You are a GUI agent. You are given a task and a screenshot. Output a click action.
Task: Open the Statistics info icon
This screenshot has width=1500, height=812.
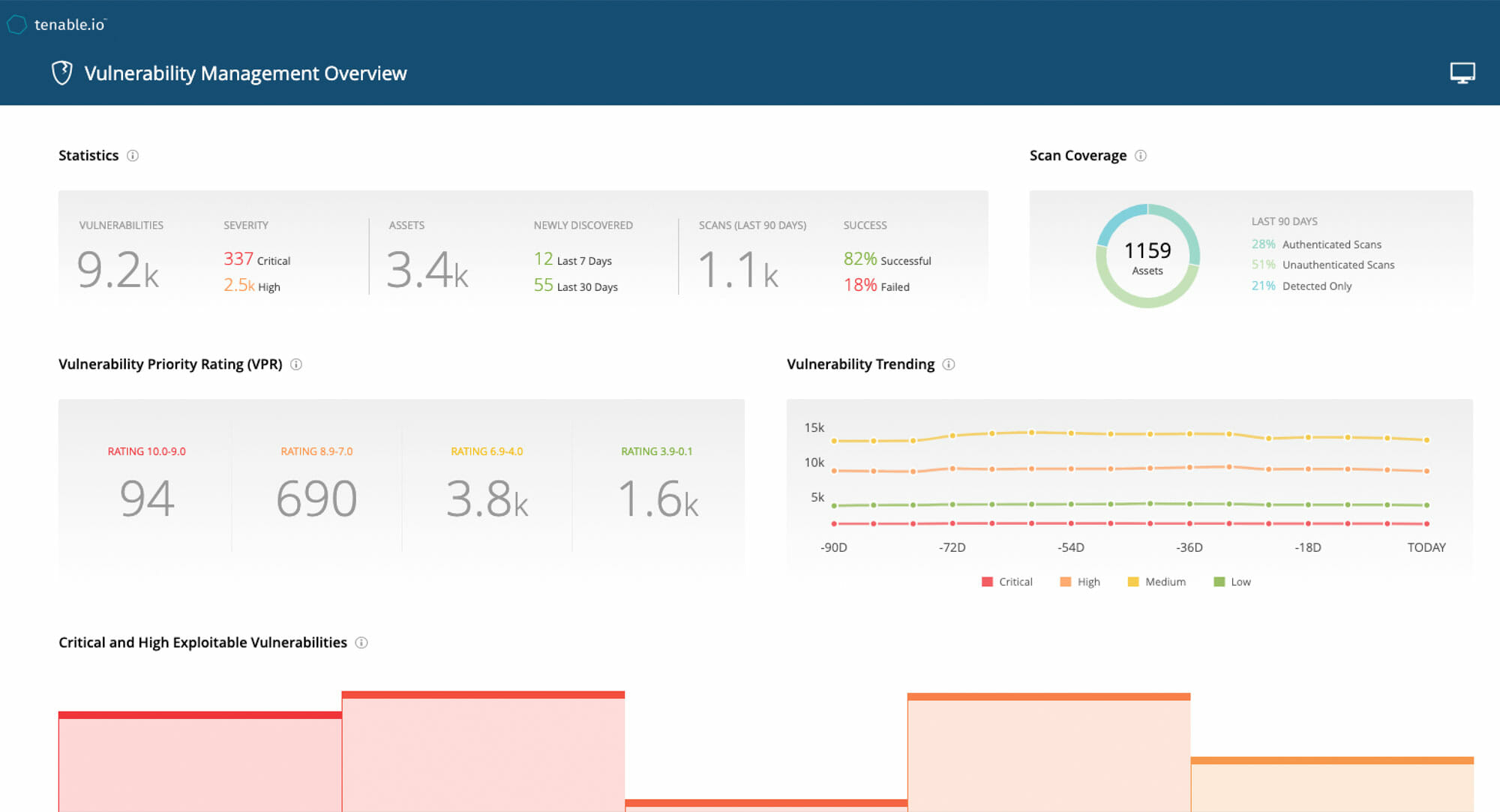pos(133,156)
